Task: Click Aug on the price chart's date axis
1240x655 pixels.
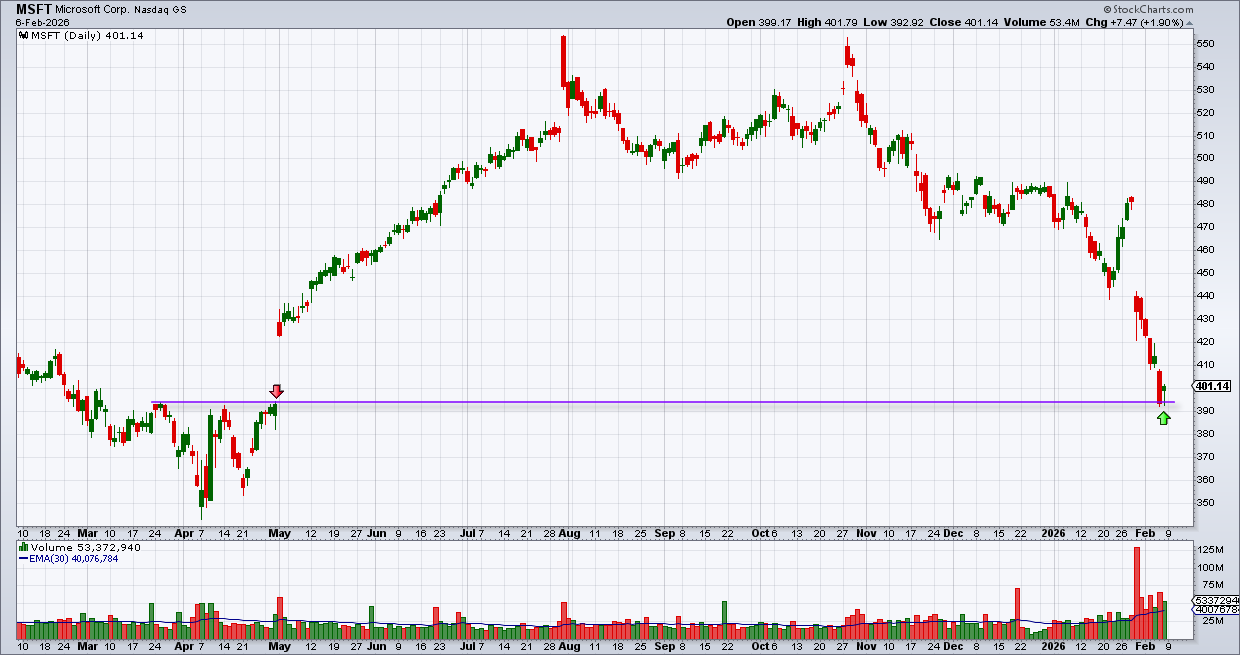Action: pos(569,534)
